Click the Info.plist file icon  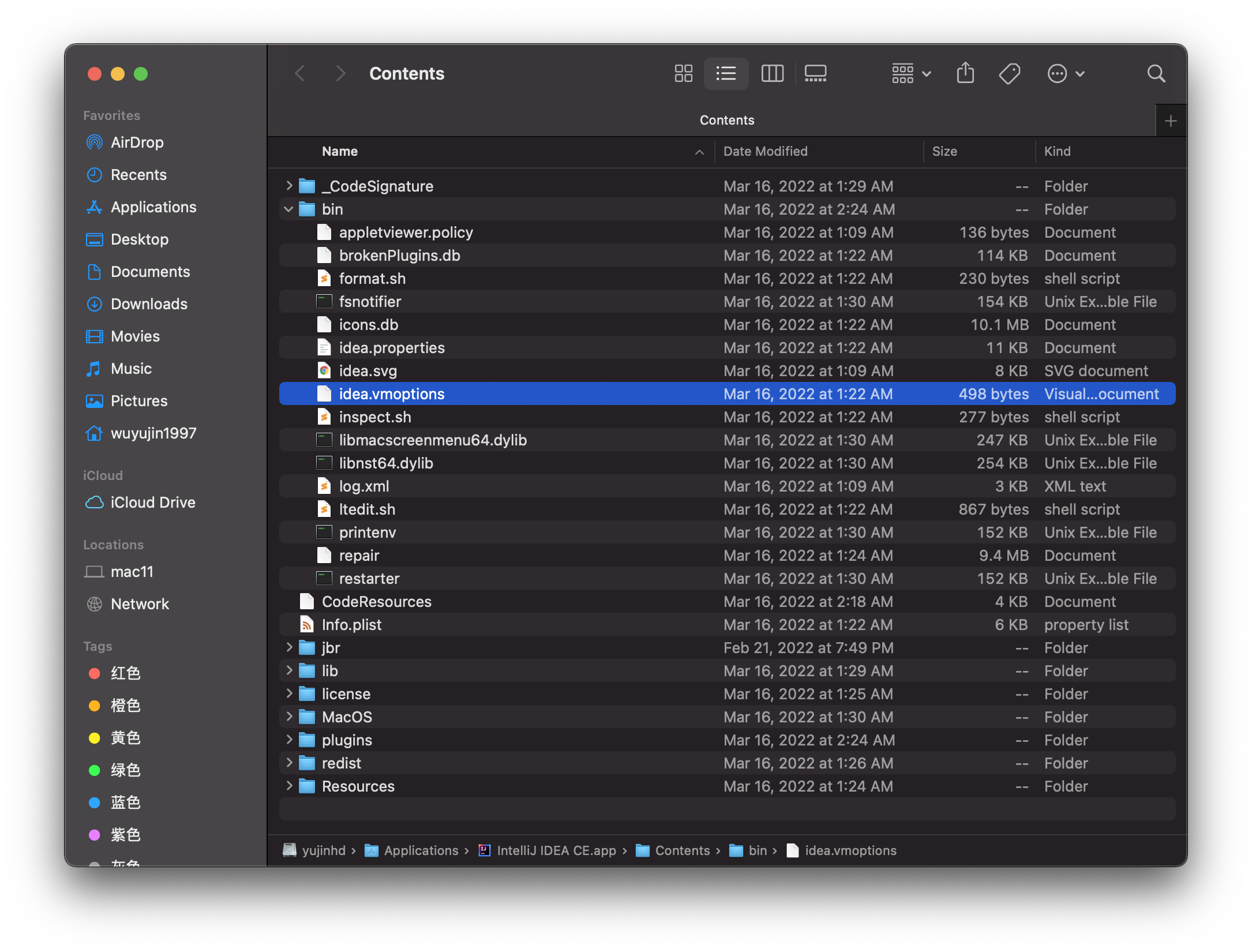click(x=307, y=624)
